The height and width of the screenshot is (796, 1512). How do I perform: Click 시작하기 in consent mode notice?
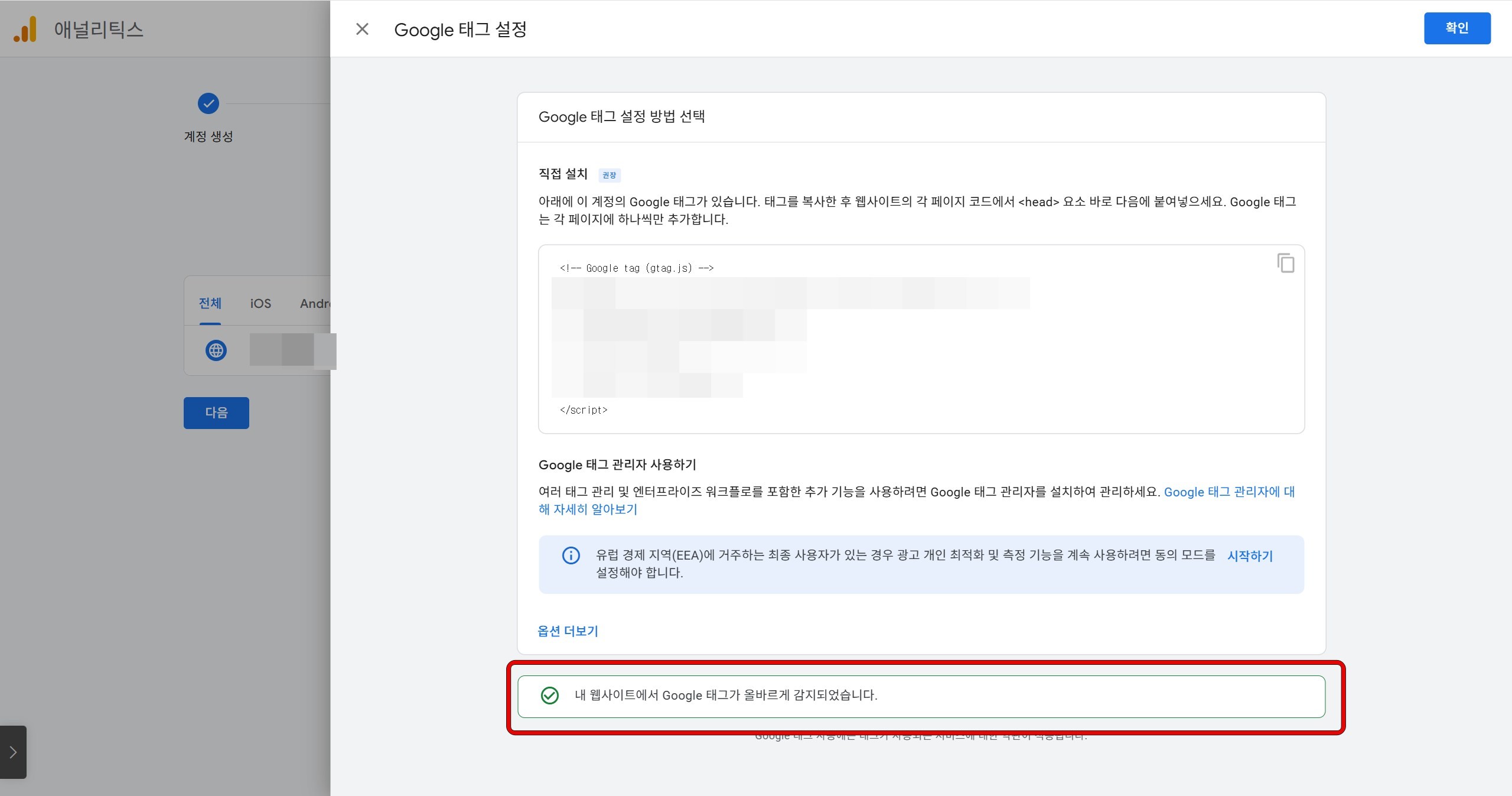(1250, 556)
